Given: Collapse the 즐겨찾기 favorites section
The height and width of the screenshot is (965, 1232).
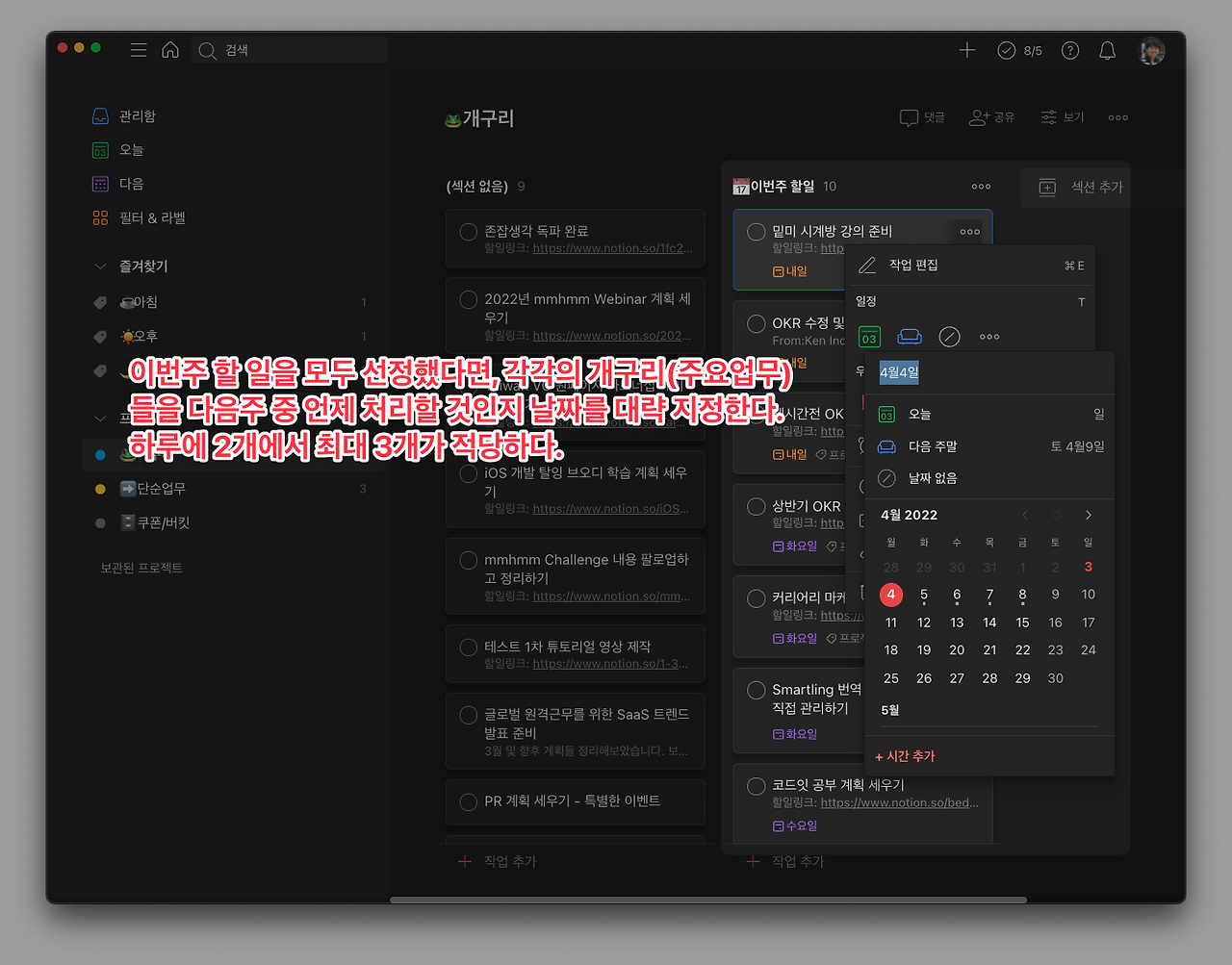Looking at the screenshot, I should 100,267.
